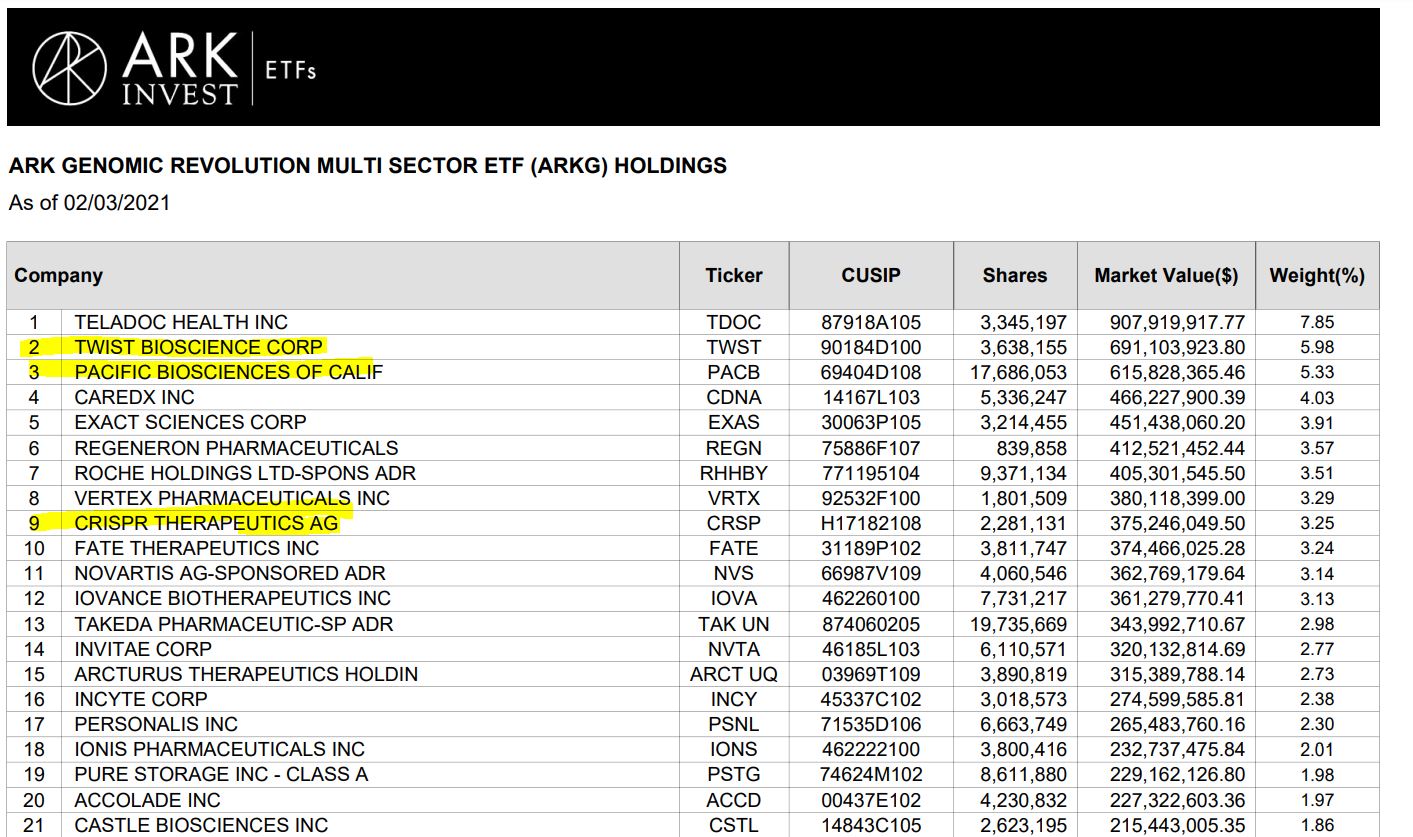This screenshot has height=837, width=1413.
Task: Click the TAK UN ticker cell
Action: tap(734, 624)
